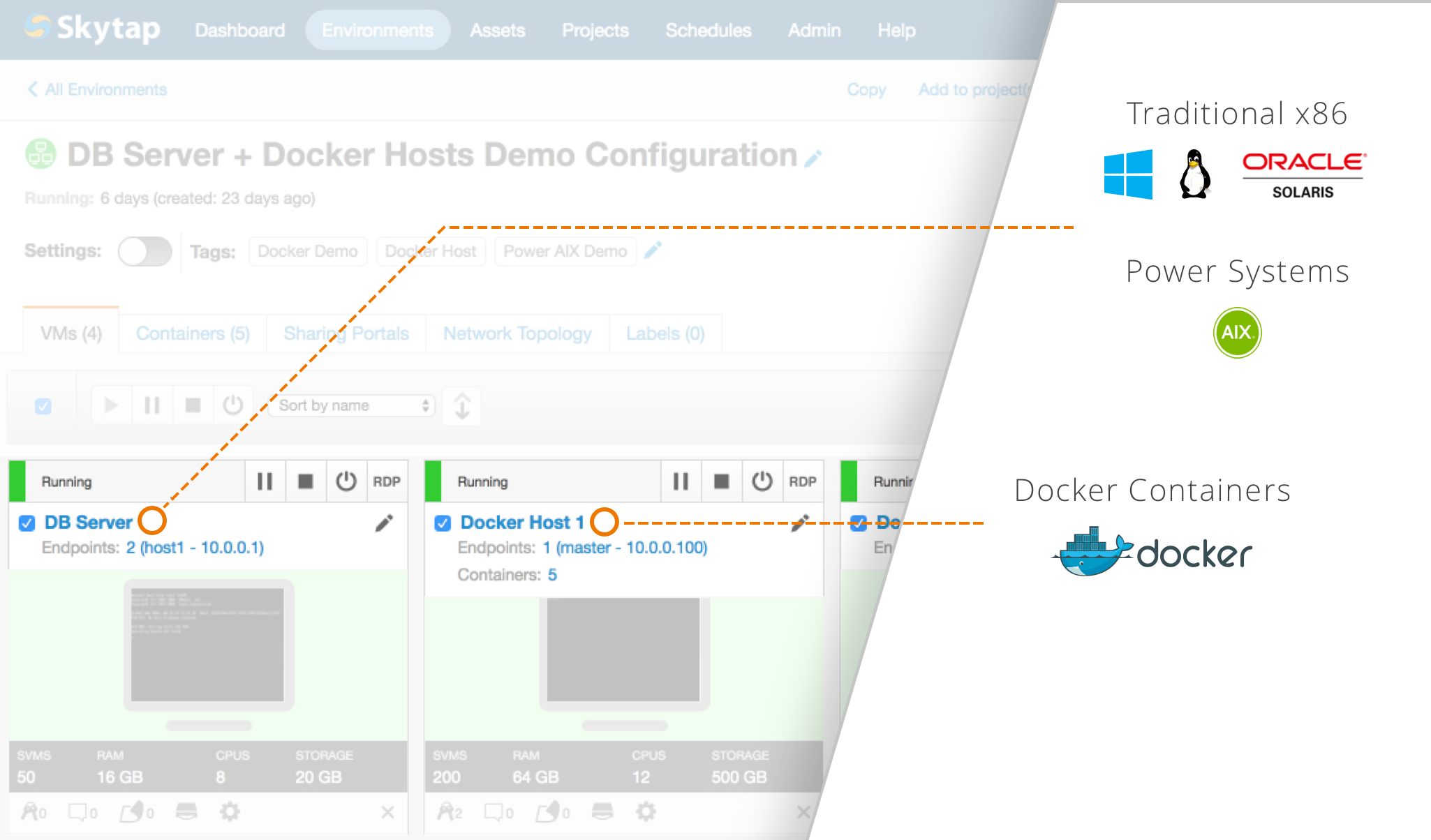The height and width of the screenshot is (840, 1431).
Task: Open RDP for Docker Host 1
Action: tap(803, 481)
